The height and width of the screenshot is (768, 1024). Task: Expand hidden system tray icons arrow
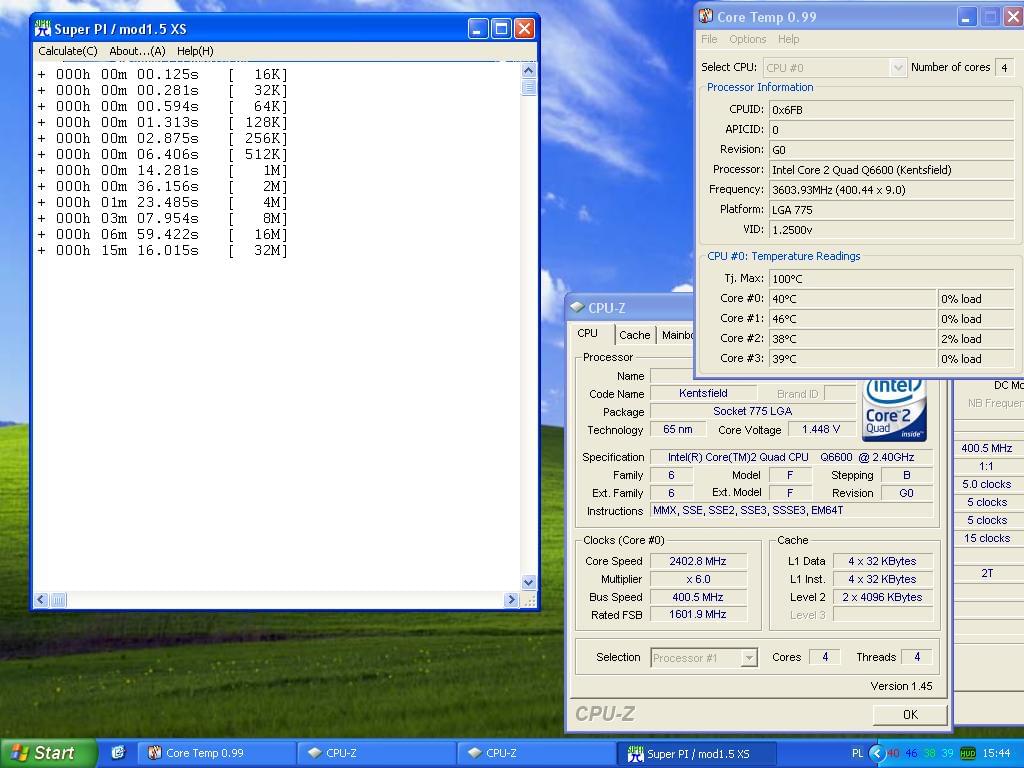877,753
